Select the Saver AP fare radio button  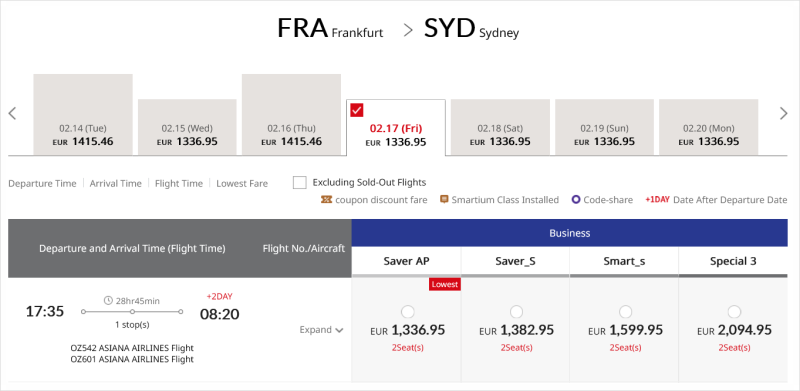(x=408, y=311)
